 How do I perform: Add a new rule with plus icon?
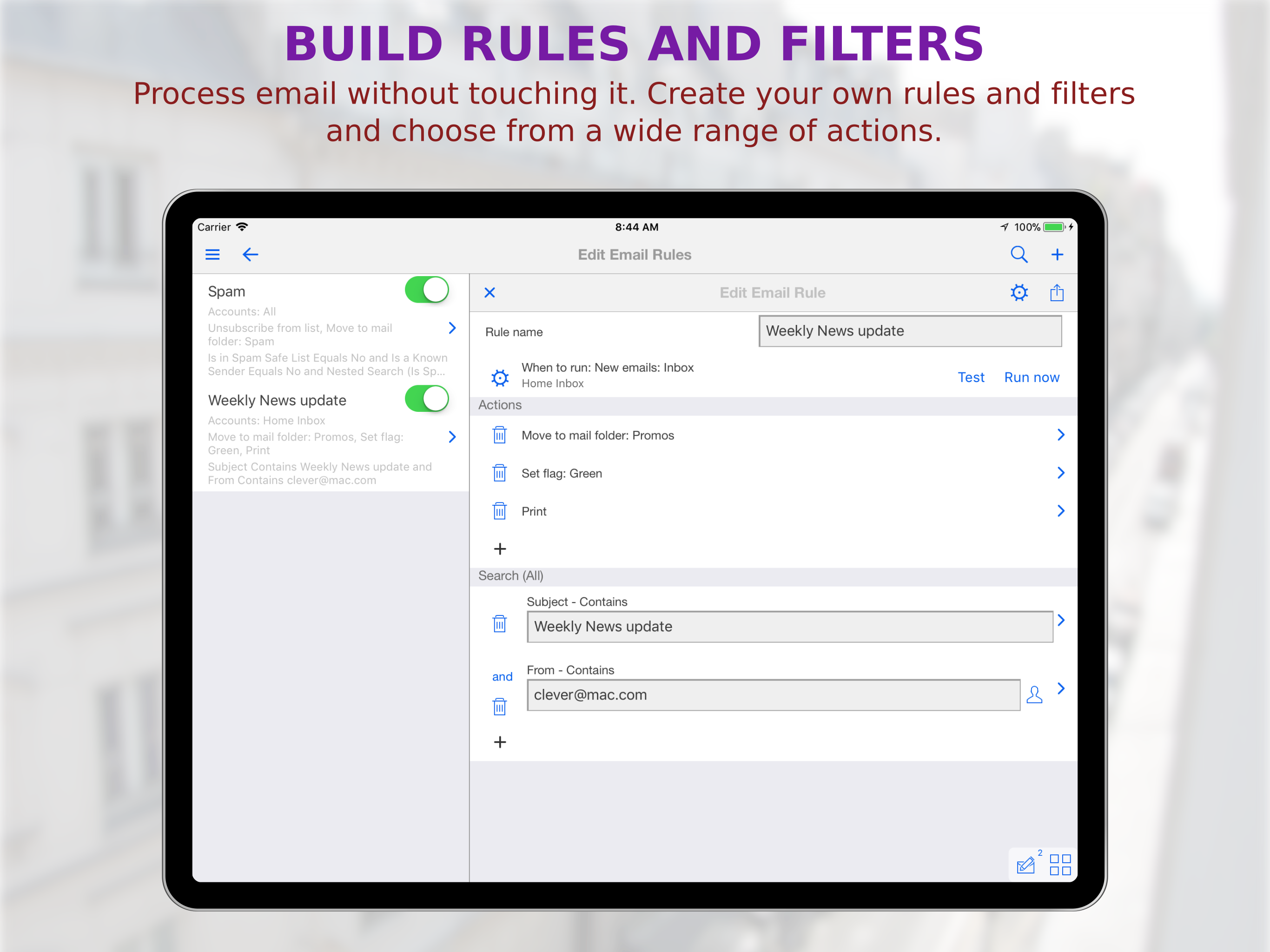point(1057,254)
